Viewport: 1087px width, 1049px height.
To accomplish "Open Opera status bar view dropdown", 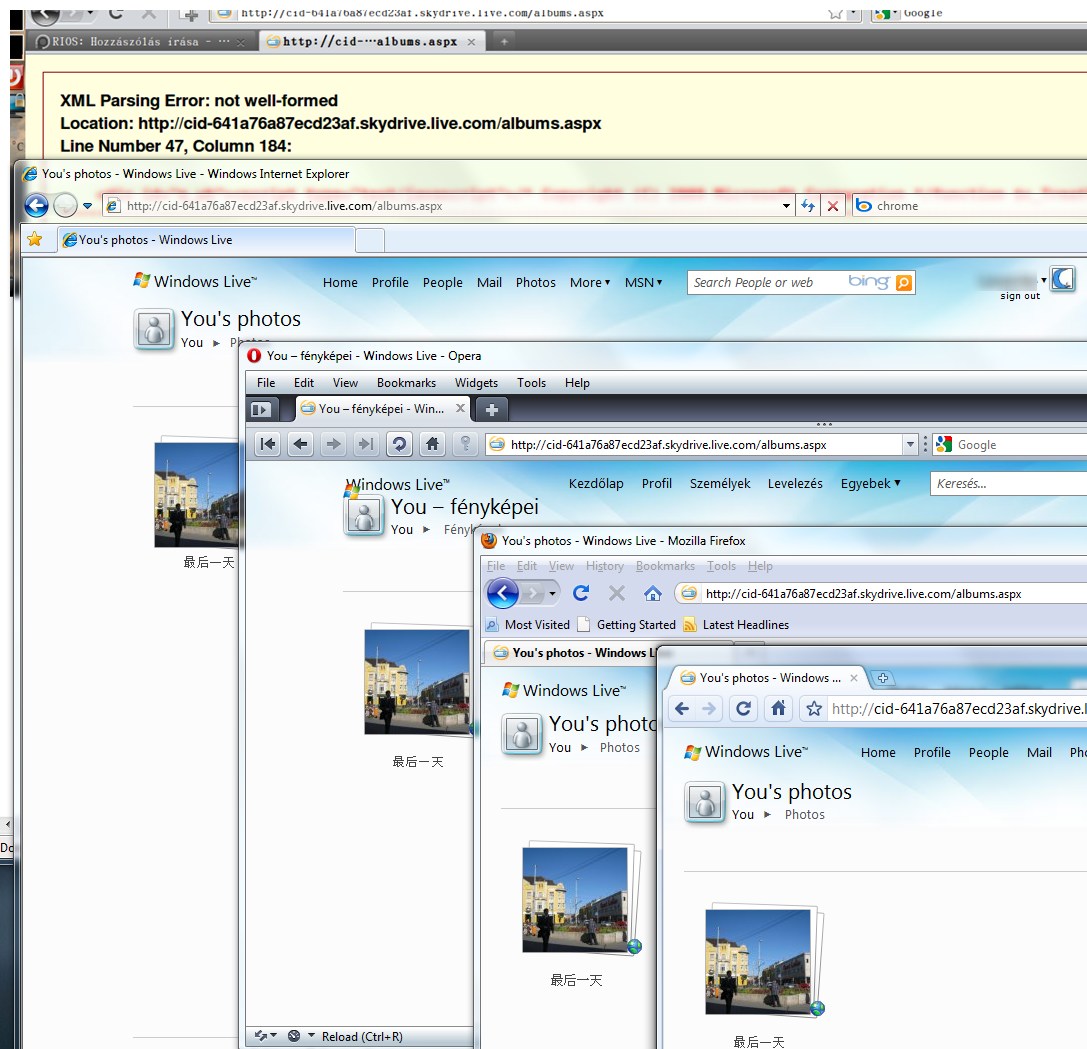I will (x=311, y=1036).
